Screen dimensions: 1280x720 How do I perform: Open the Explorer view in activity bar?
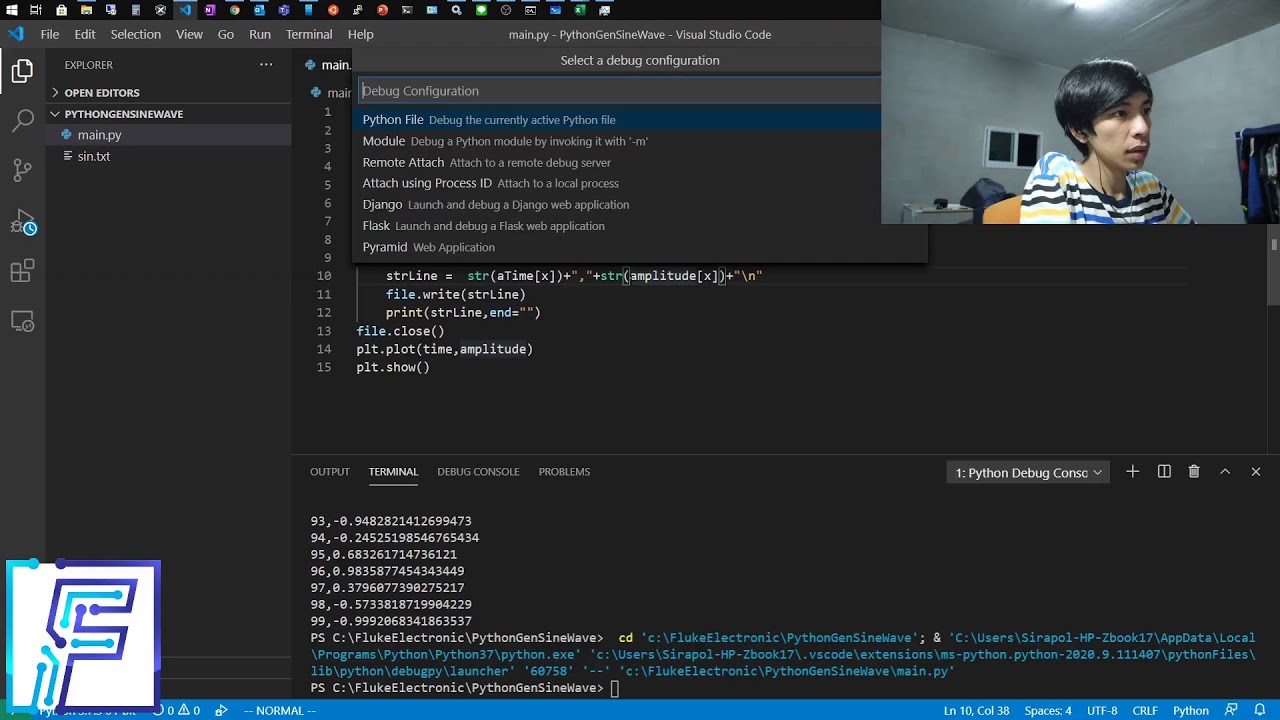tap(22, 71)
